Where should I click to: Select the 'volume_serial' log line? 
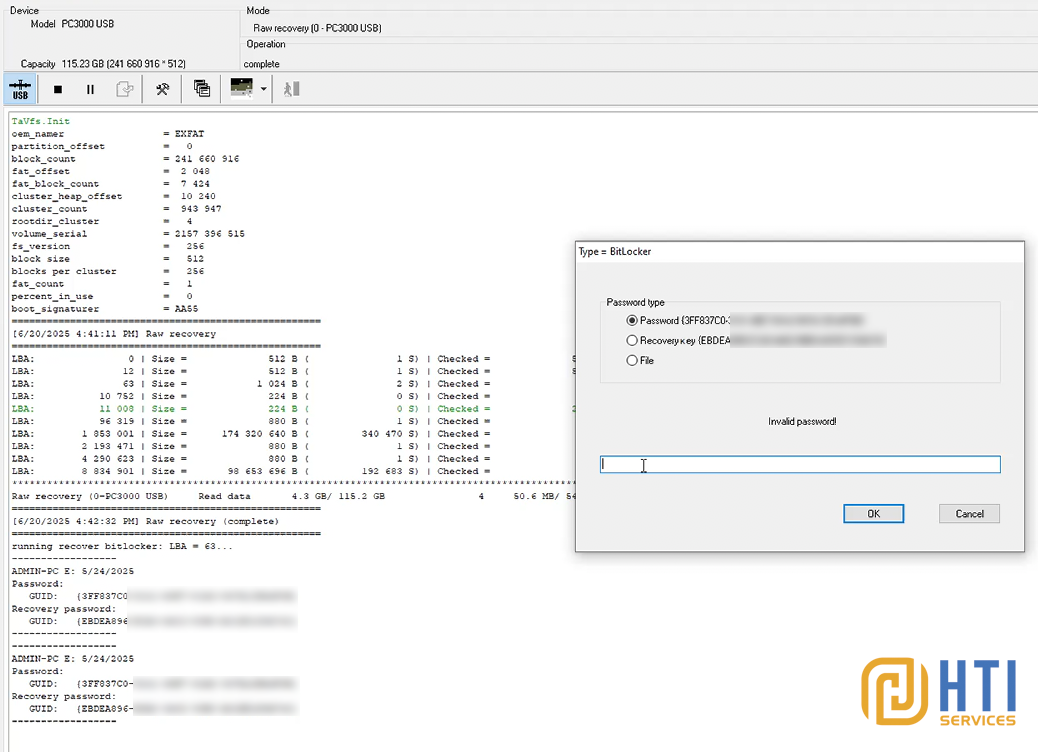tap(128, 234)
